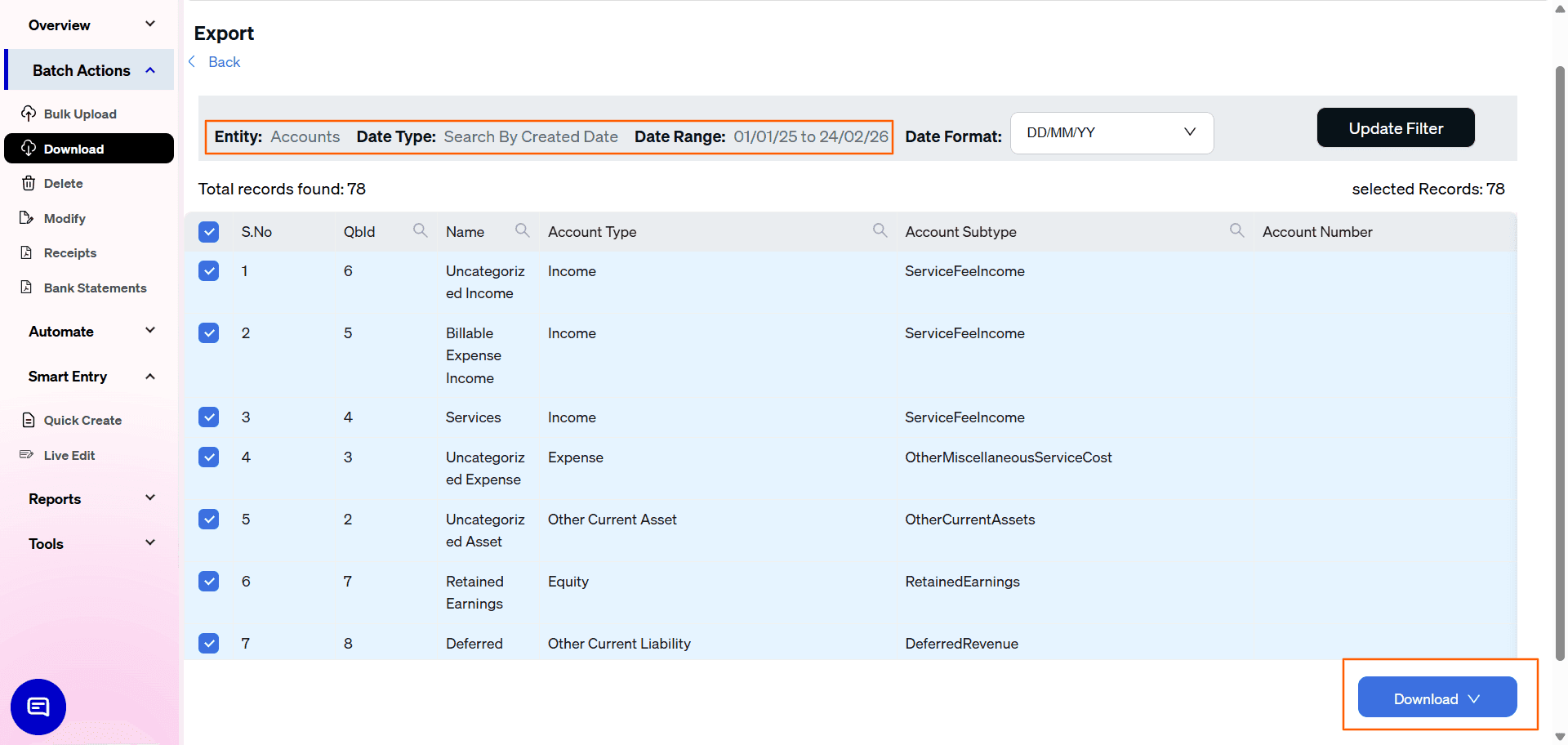
Task: Click the search icon in Name column
Action: [522, 230]
